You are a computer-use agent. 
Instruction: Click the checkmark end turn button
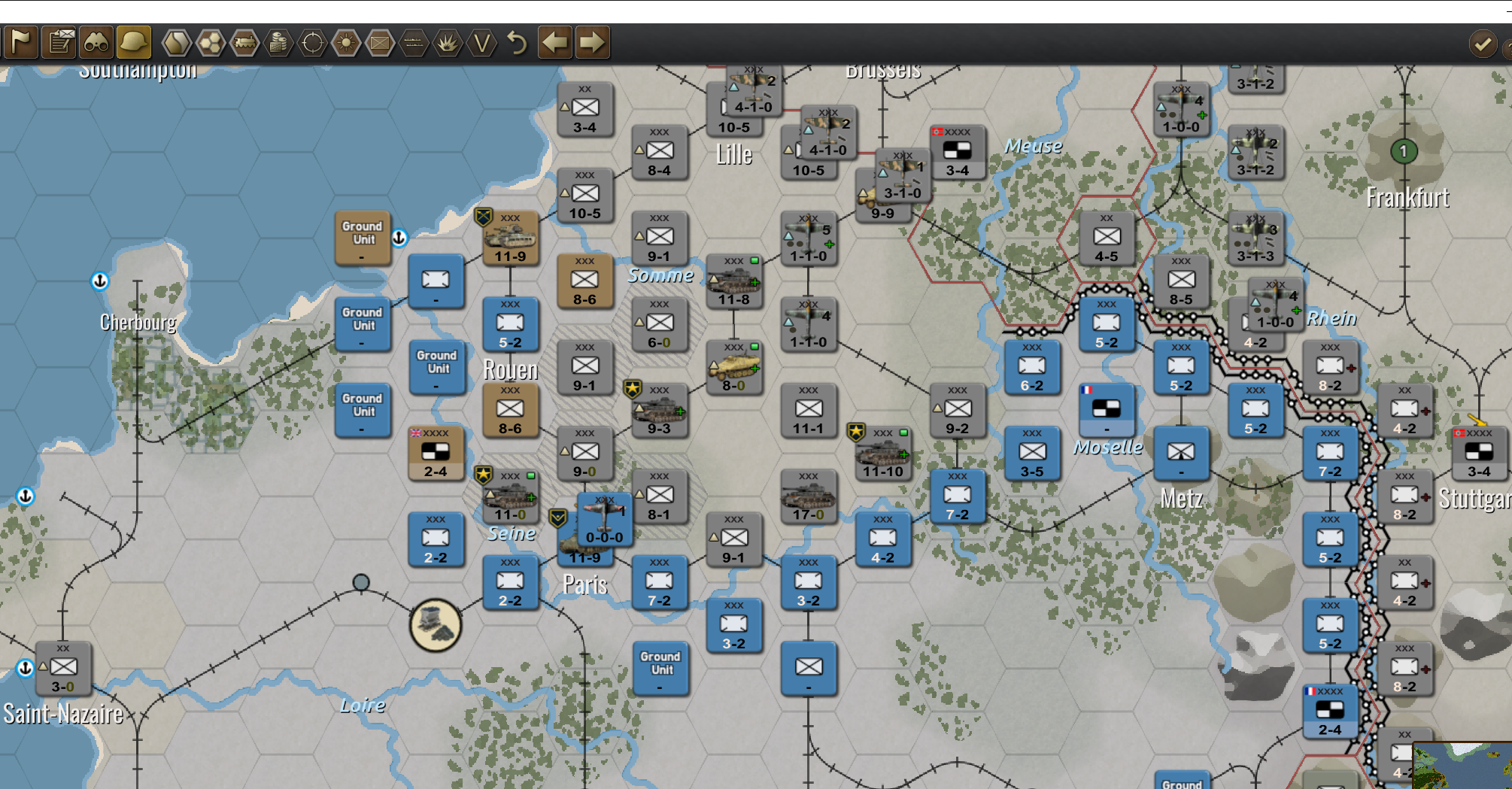(1483, 44)
